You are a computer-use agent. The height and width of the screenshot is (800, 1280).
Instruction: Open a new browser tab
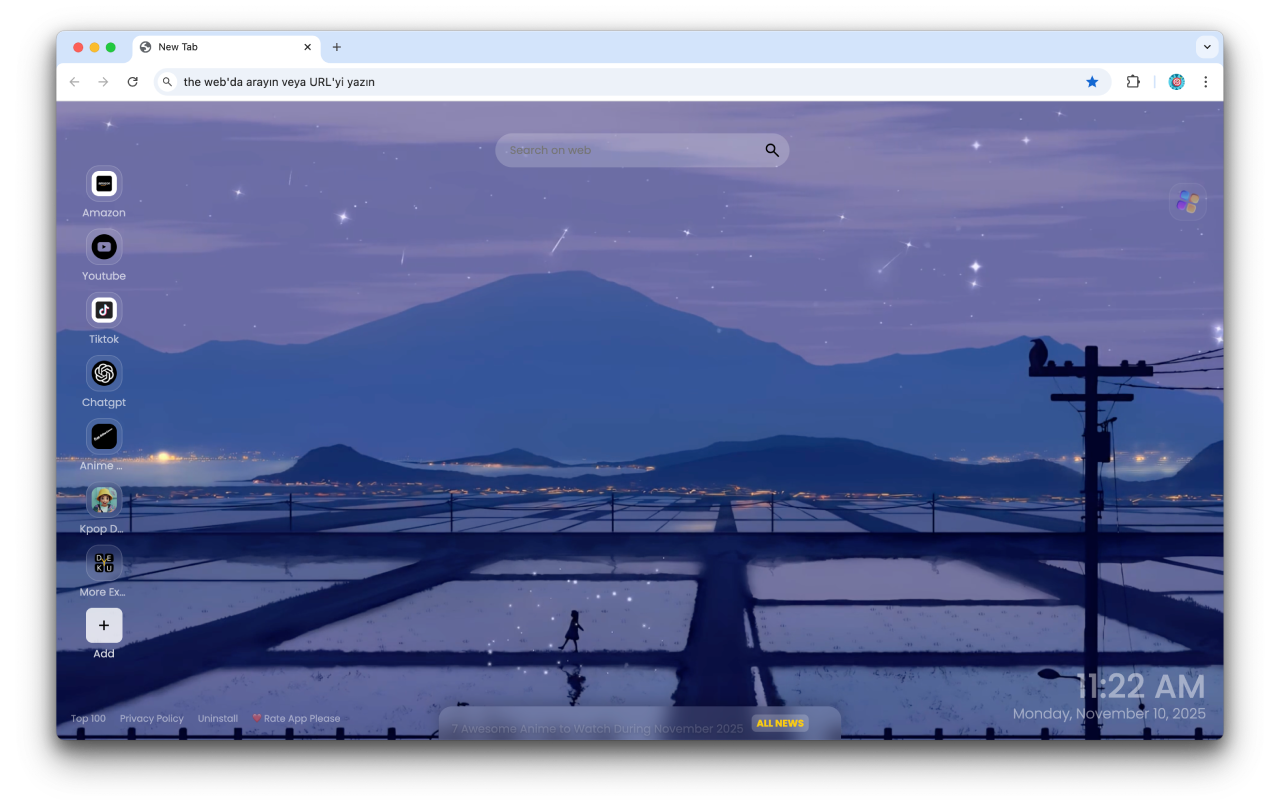pyautogui.click(x=336, y=47)
